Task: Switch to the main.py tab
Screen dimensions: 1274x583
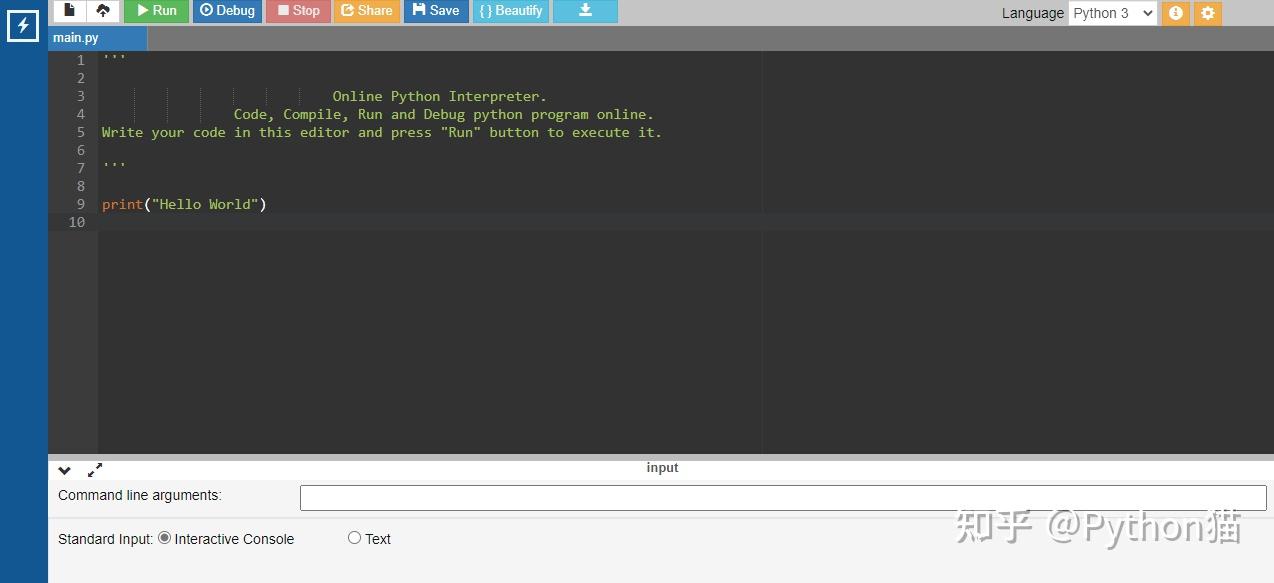Action: point(75,37)
